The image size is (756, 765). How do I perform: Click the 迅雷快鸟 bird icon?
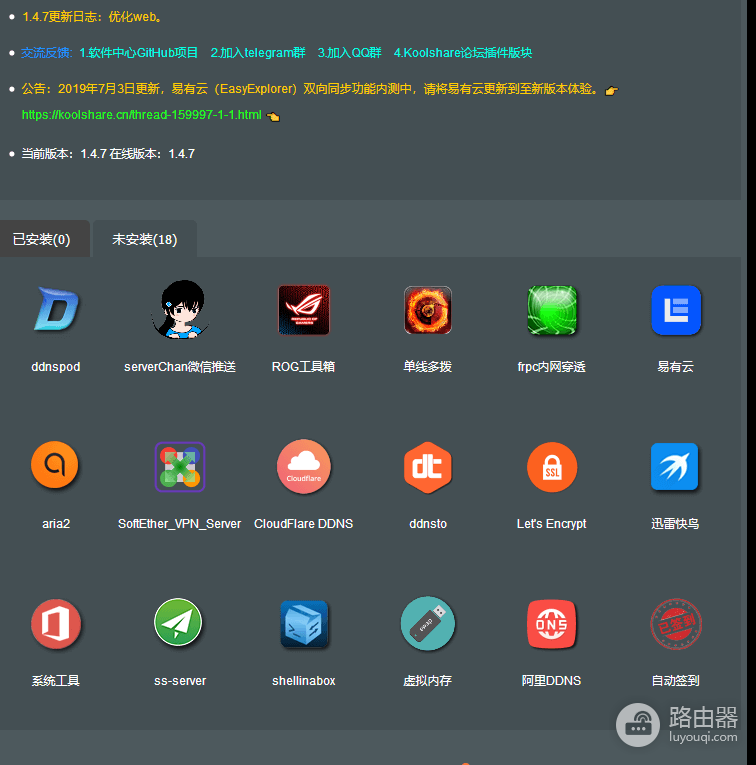point(675,466)
